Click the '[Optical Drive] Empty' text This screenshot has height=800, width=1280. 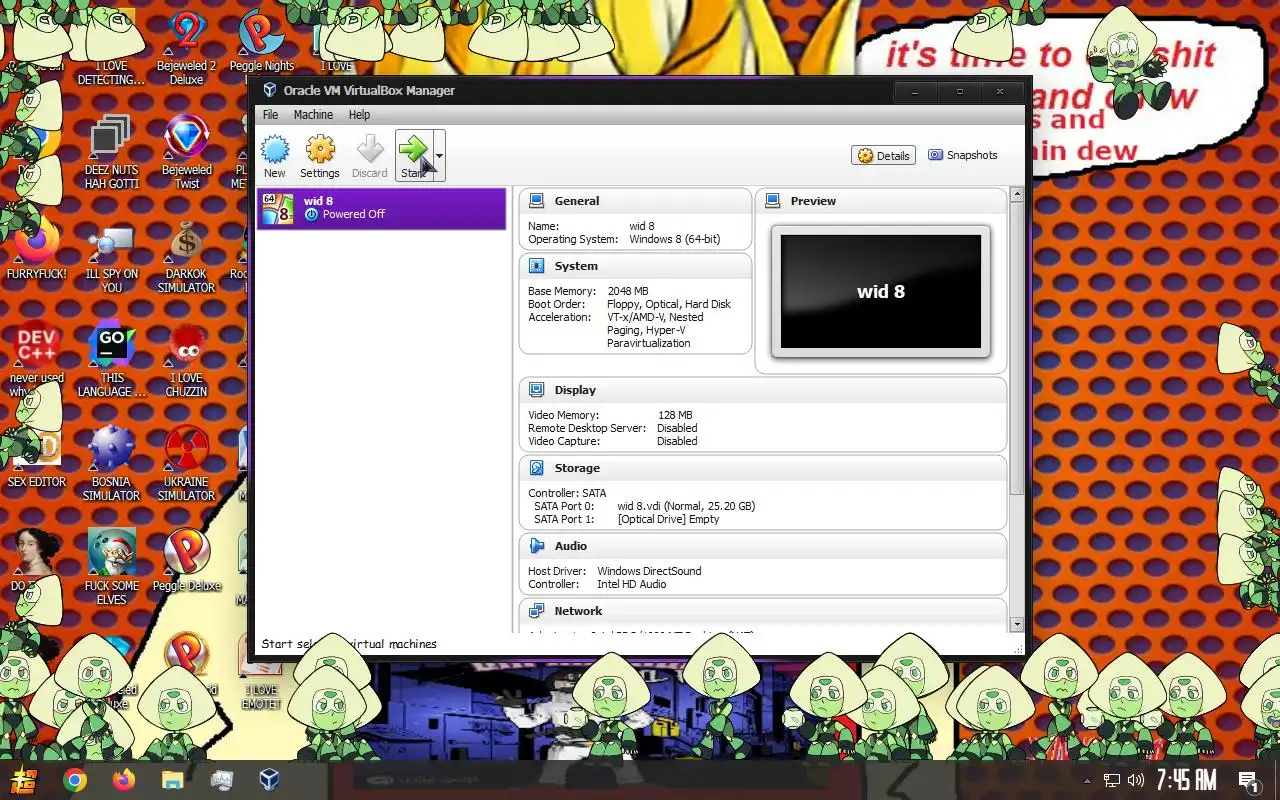668,519
